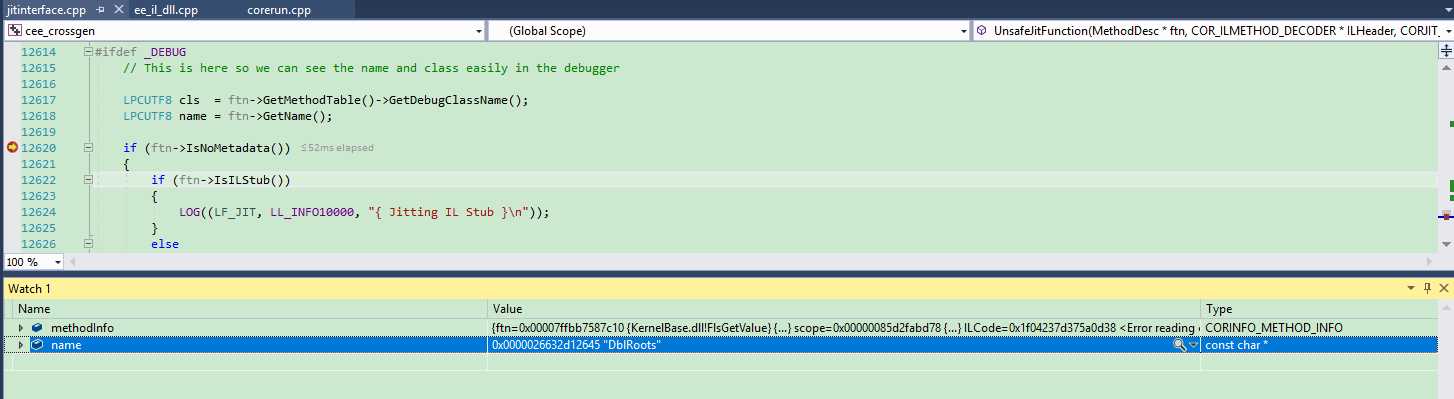The width and height of the screenshot is (1454, 399).
Task: Close the Watch 1 panel
Action: [x=1444, y=288]
